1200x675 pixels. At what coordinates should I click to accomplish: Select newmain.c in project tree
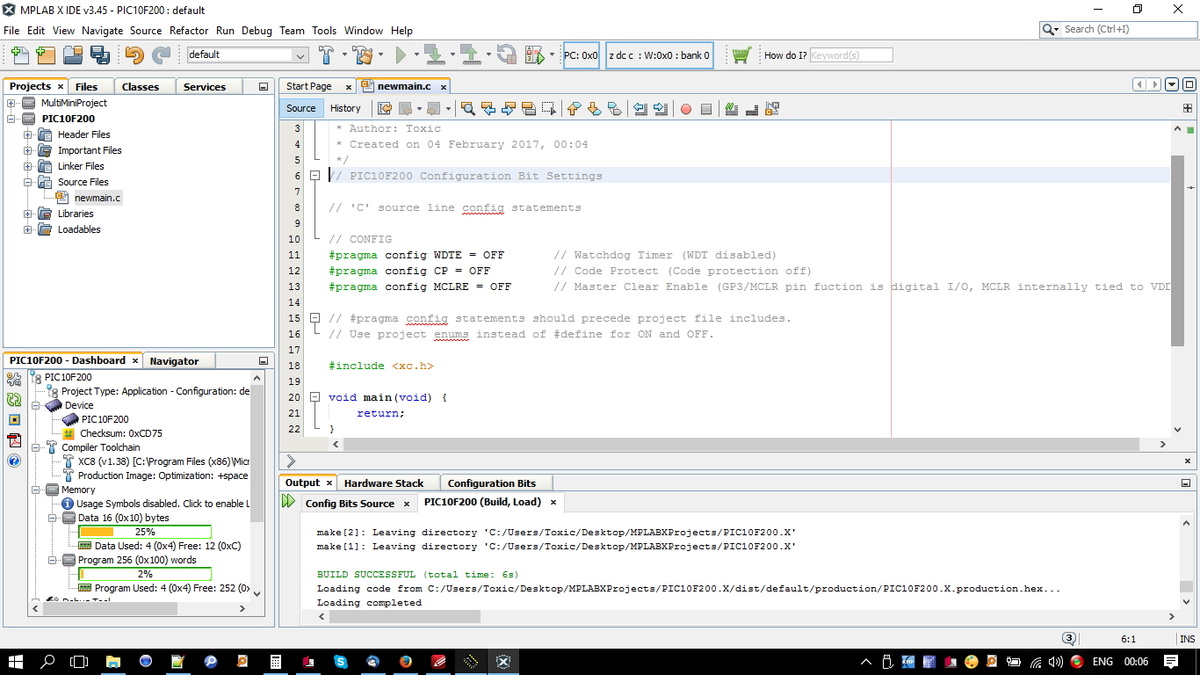[97, 198]
